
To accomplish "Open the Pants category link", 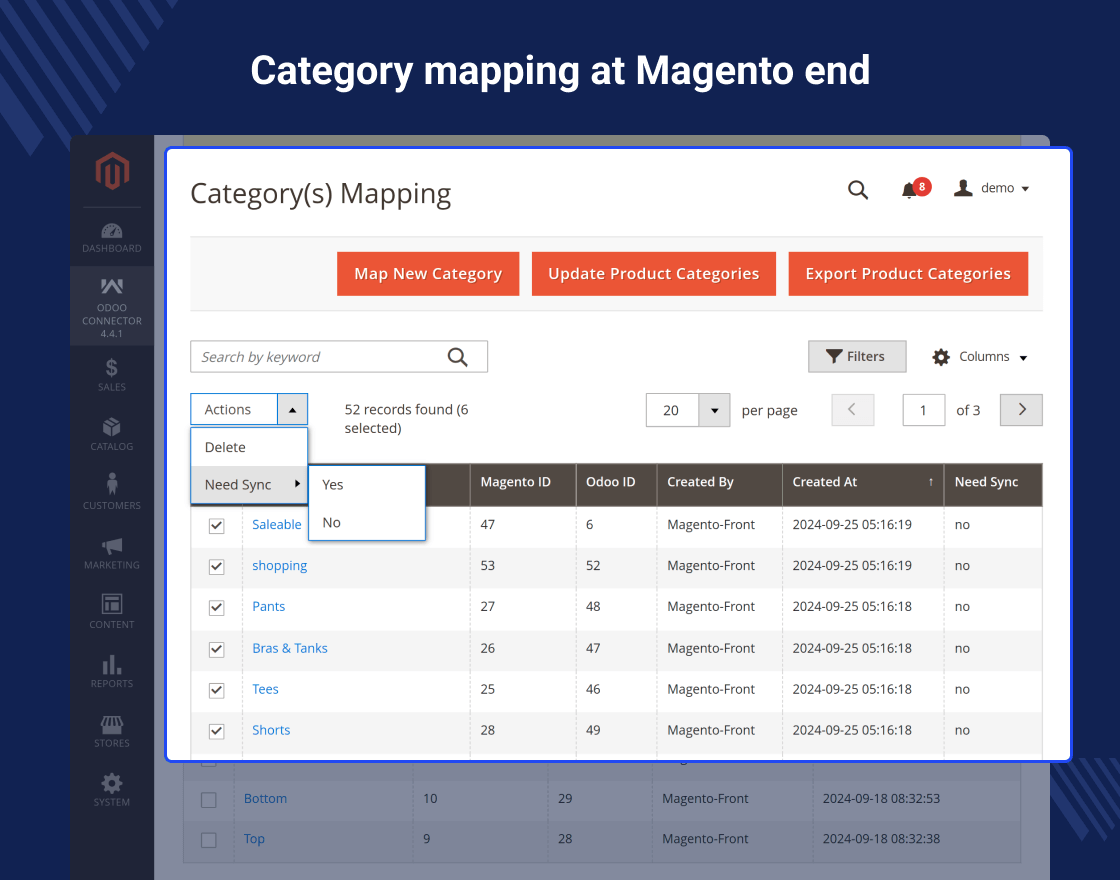I will 269,606.
